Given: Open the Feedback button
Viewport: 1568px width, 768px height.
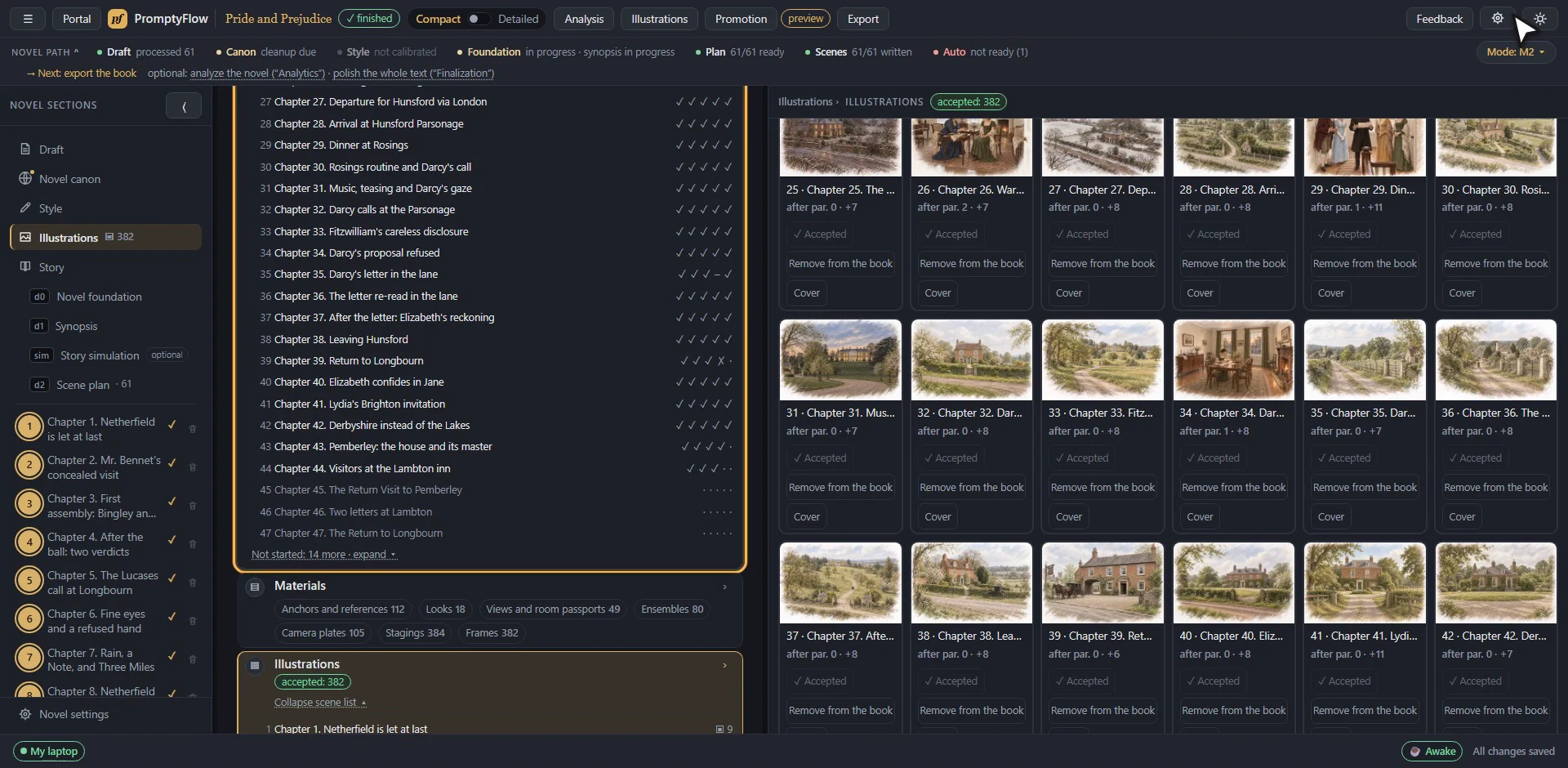Looking at the screenshot, I should click(1439, 19).
